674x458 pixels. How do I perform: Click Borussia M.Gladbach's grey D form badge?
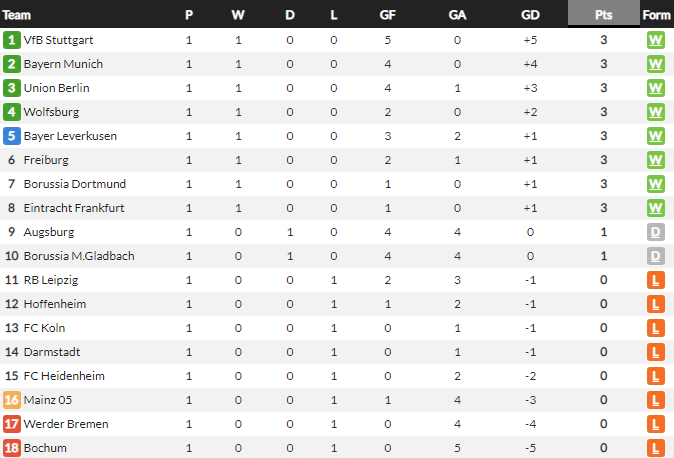click(656, 256)
